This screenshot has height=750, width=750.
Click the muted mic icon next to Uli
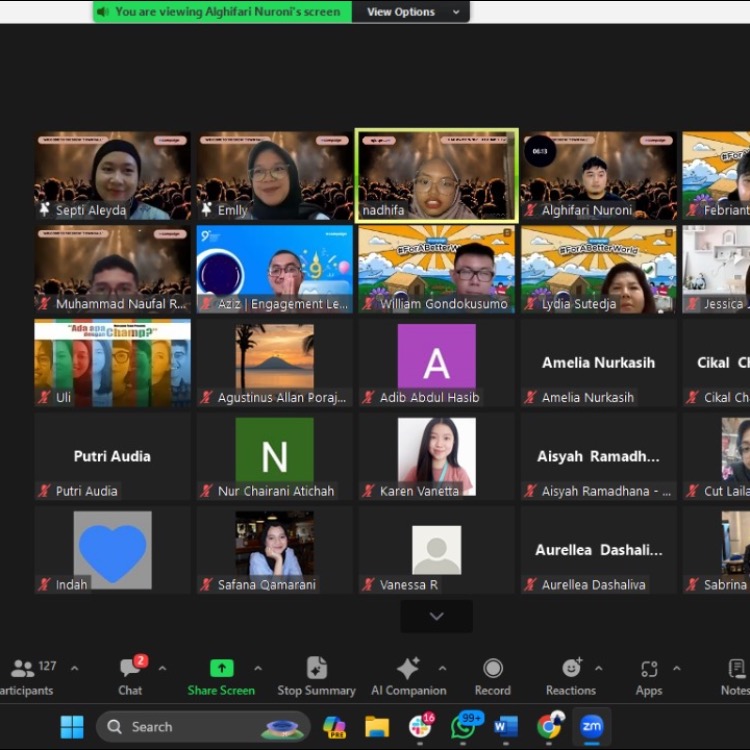pyautogui.click(x=44, y=397)
